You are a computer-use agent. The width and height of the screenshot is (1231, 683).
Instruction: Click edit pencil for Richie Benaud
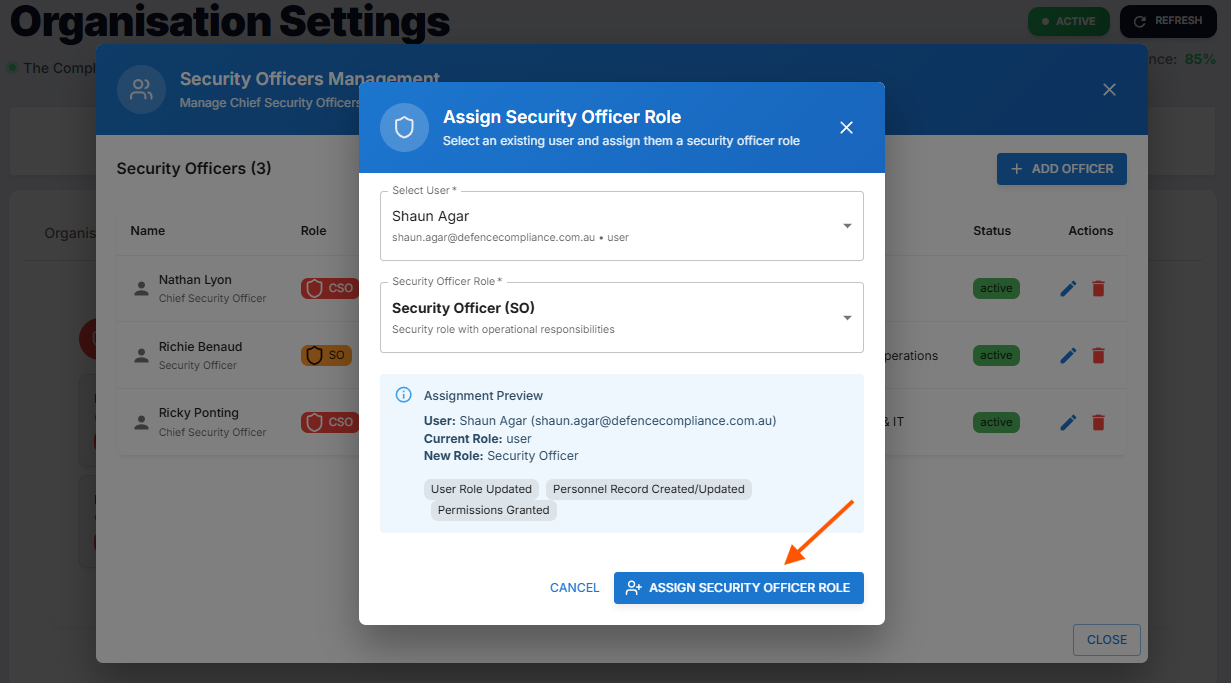(x=1068, y=356)
